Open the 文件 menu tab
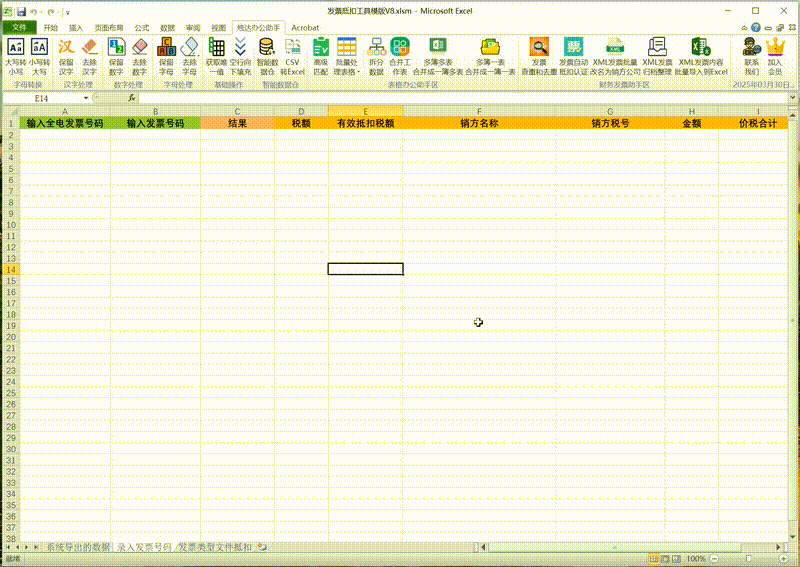800x567 pixels. point(18,28)
